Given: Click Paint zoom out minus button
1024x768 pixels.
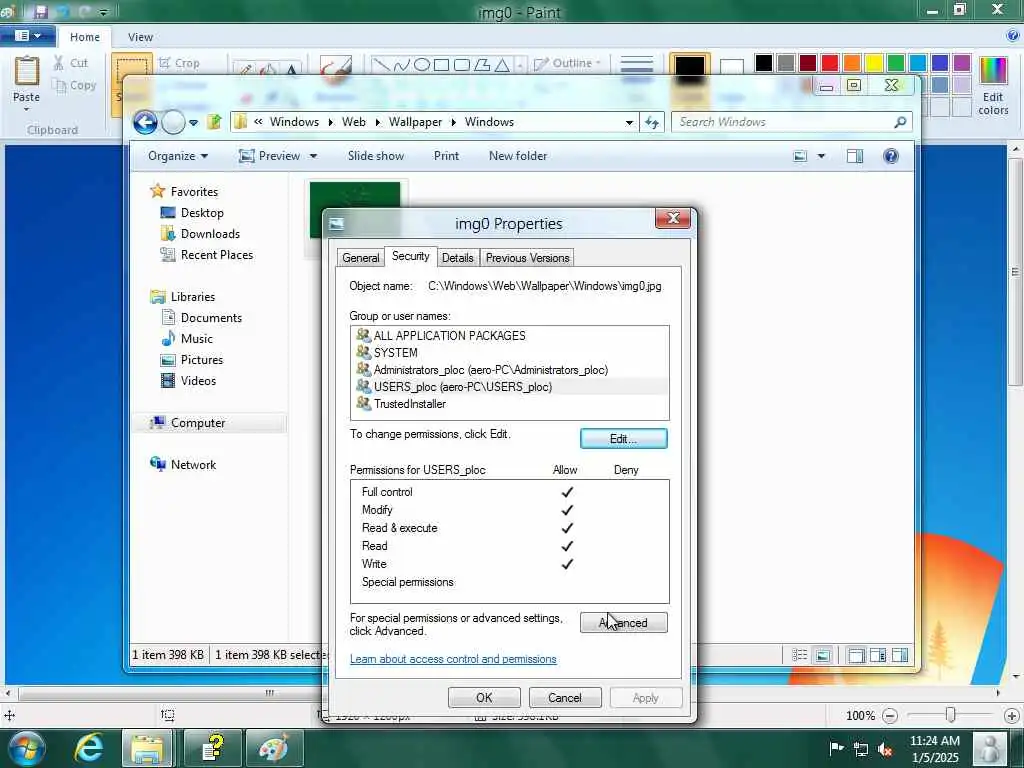Looking at the screenshot, I should [x=889, y=716].
